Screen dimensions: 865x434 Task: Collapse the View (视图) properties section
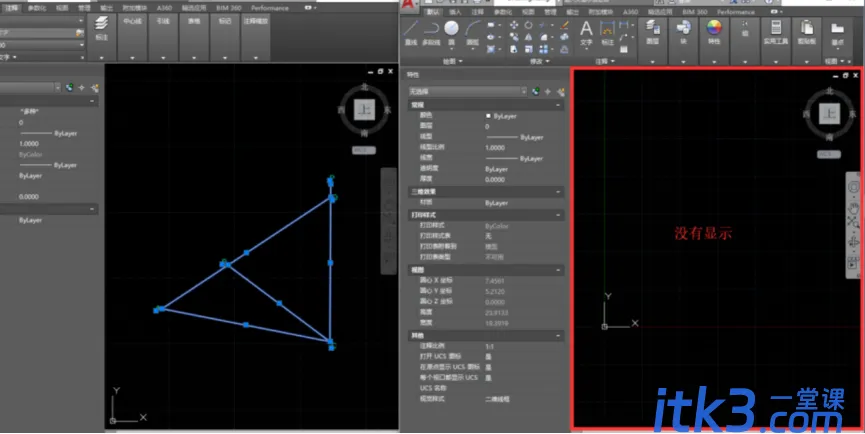(x=558, y=270)
